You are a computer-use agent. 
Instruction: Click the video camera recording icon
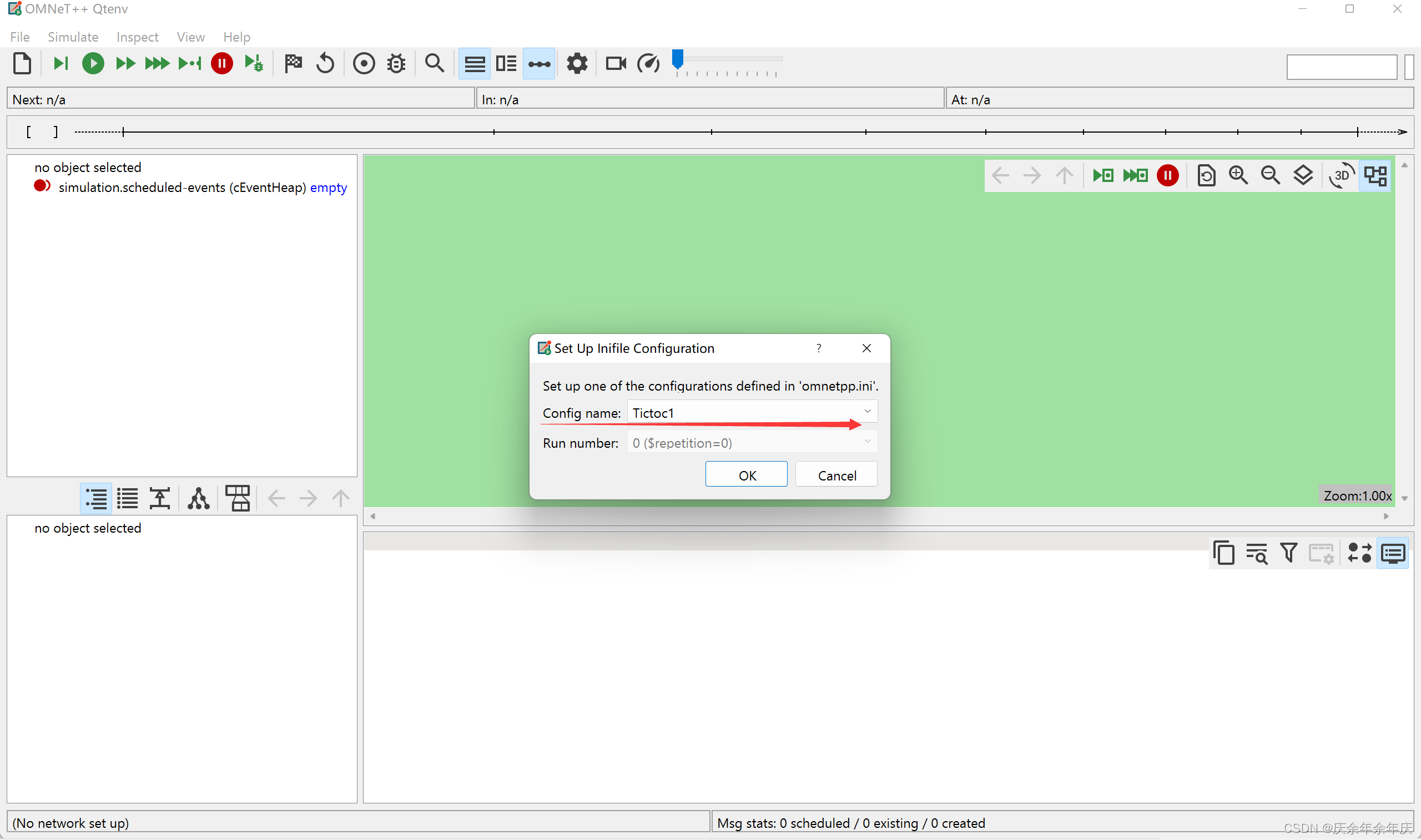coord(616,63)
